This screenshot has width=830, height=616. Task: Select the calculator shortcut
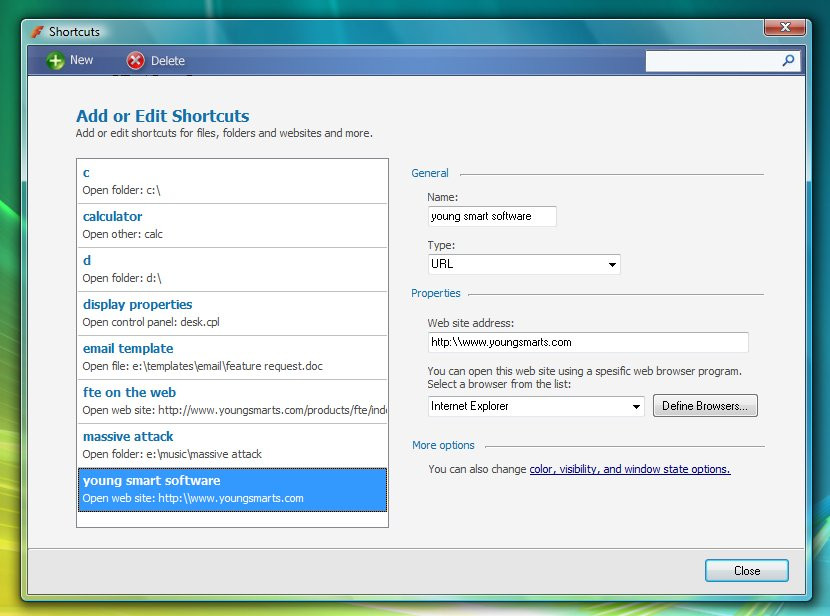tap(232, 225)
